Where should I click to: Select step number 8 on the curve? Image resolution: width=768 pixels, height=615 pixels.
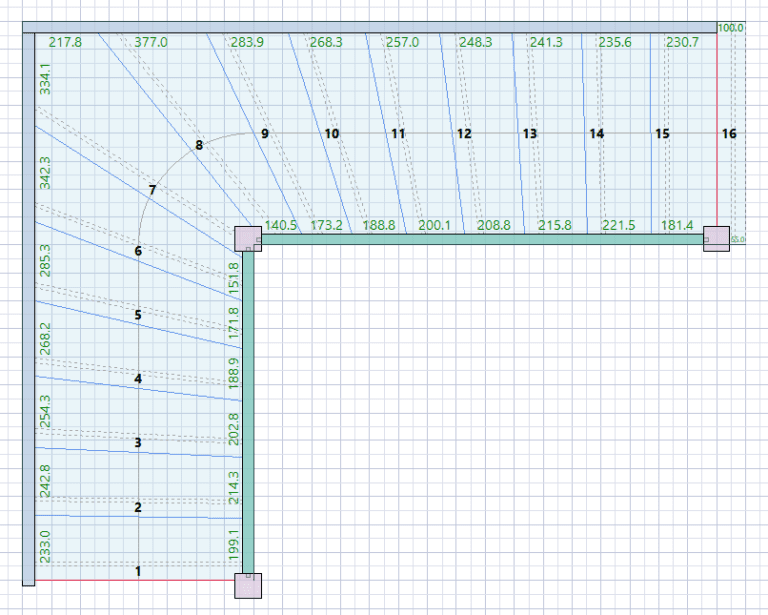click(199, 145)
